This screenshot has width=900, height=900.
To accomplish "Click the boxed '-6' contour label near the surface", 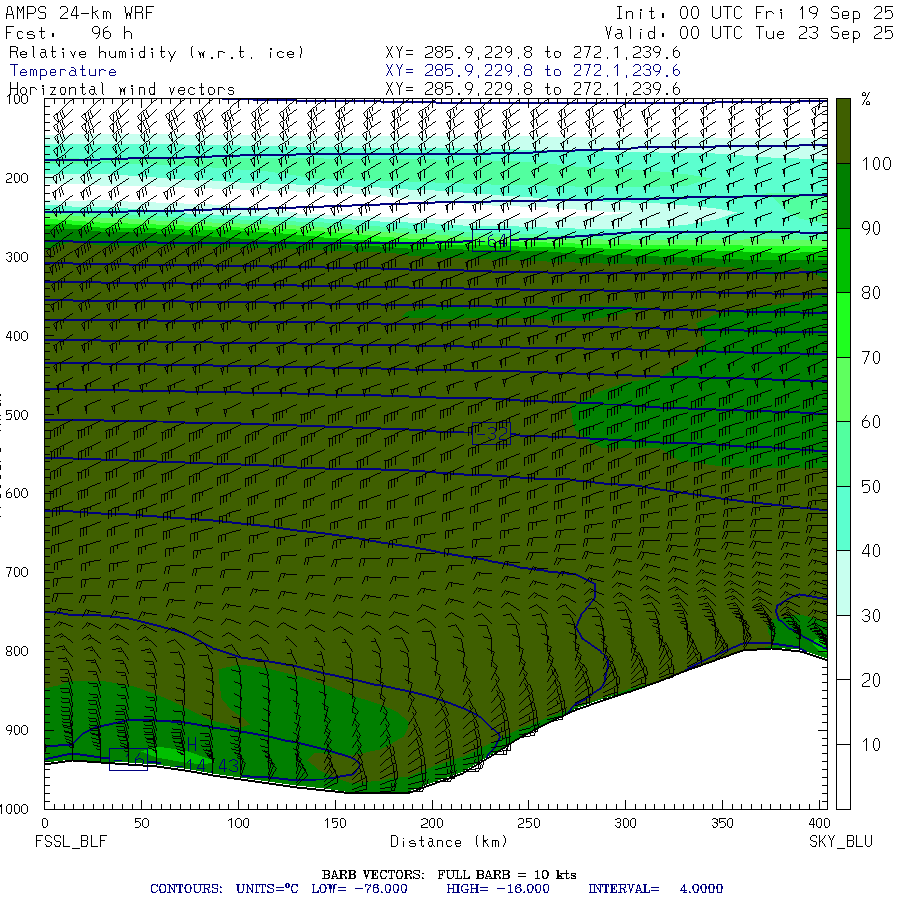I will click(x=129, y=759).
